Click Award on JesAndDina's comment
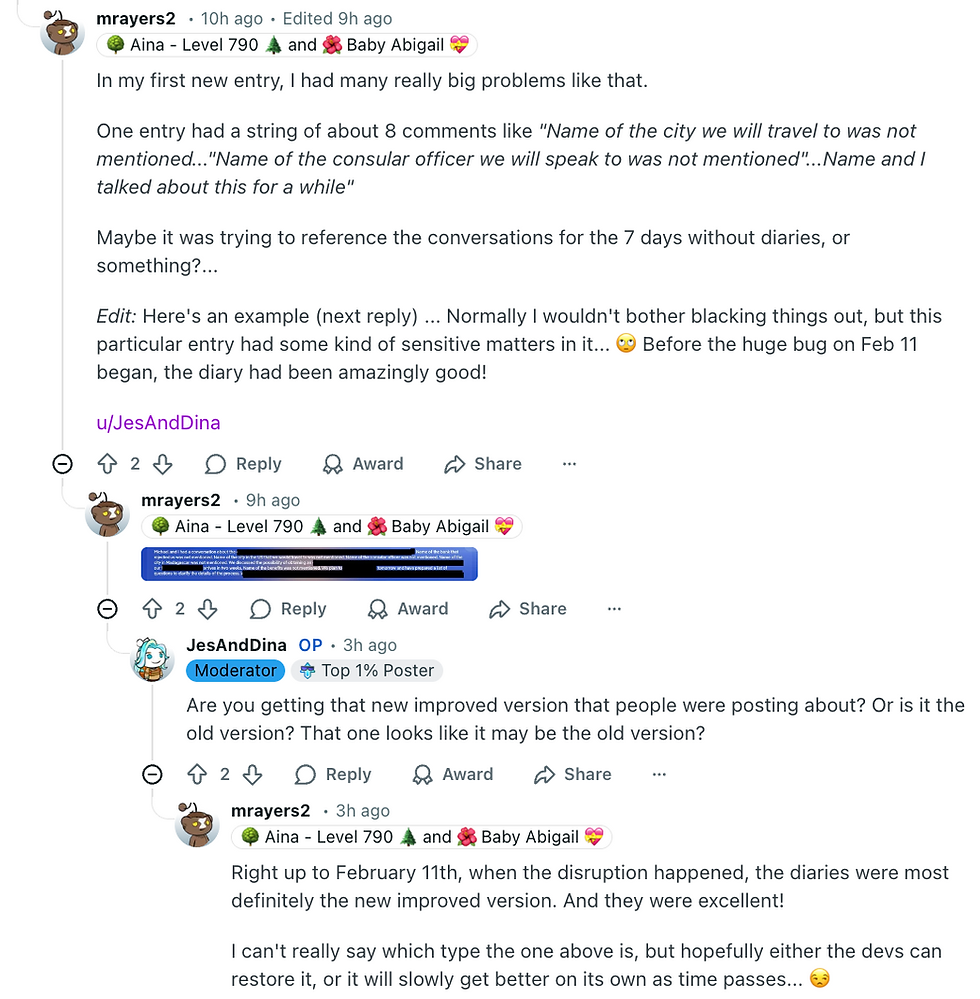Screen dimensions: 980x999 [453, 774]
